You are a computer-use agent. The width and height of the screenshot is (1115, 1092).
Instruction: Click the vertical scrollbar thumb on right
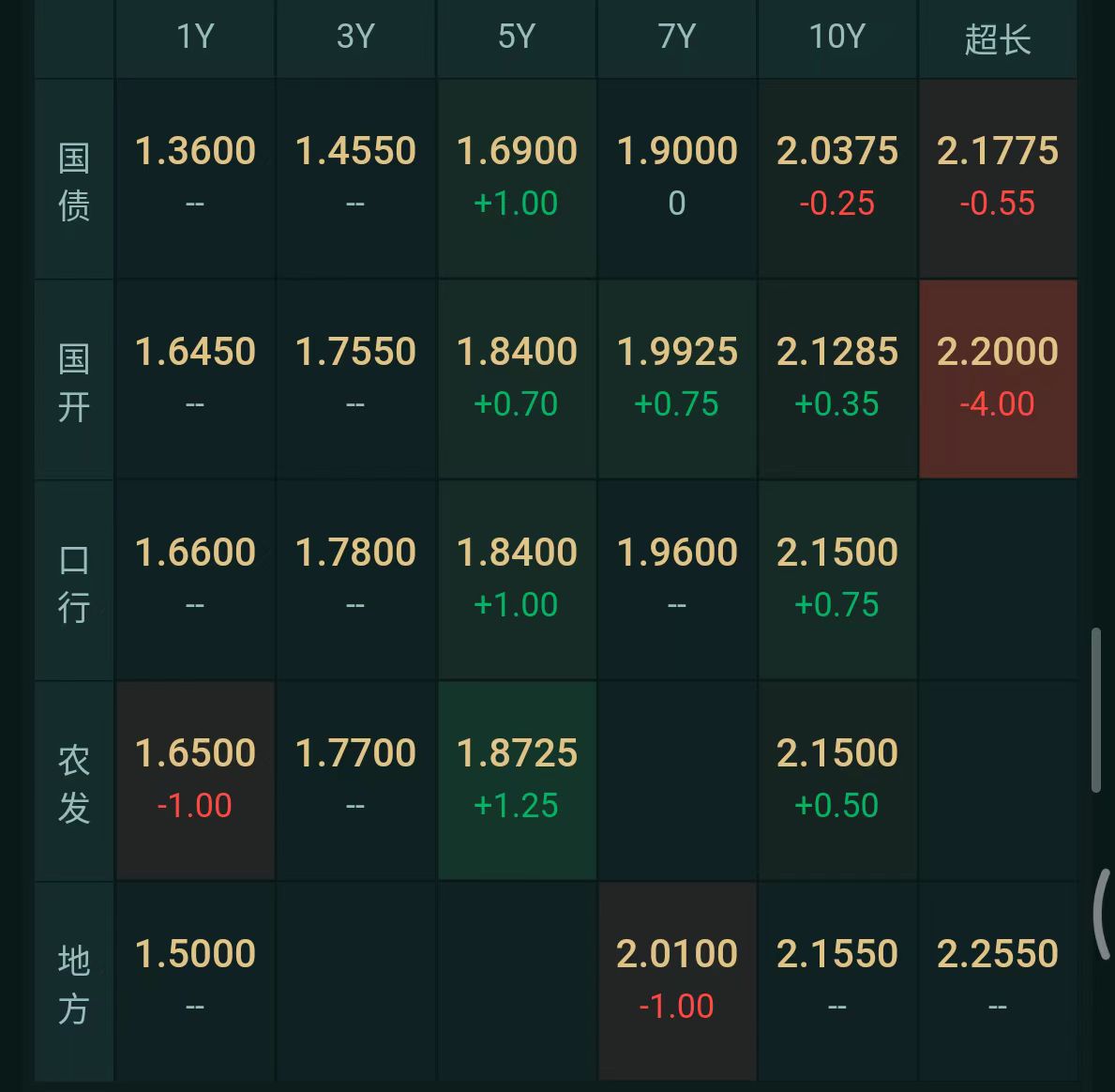(1096, 709)
